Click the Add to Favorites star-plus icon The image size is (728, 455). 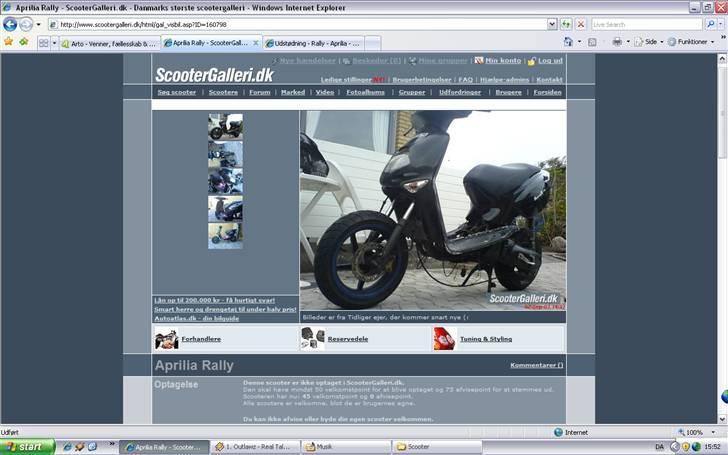pos(24,42)
